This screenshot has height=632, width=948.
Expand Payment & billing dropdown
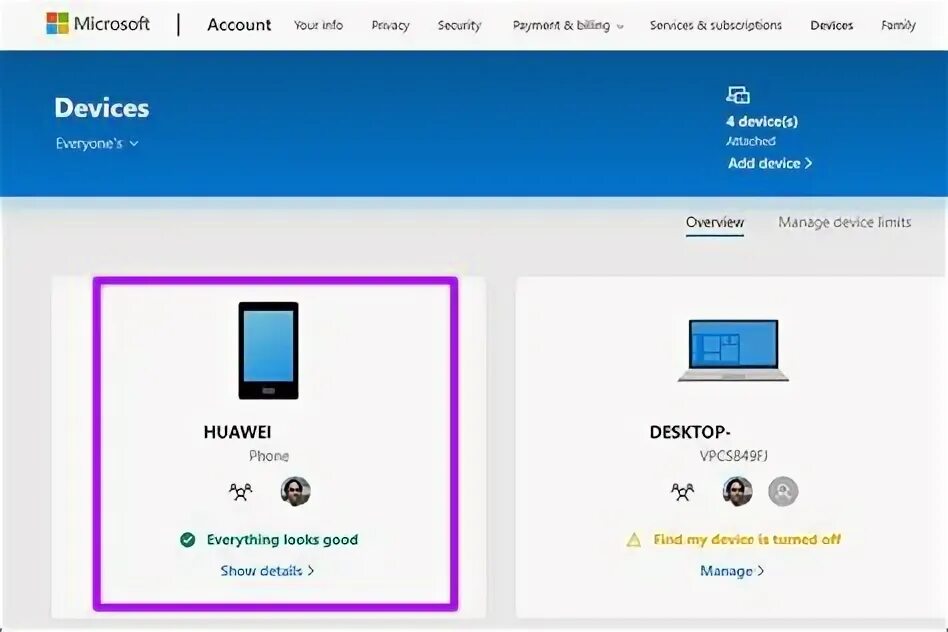point(568,25)
